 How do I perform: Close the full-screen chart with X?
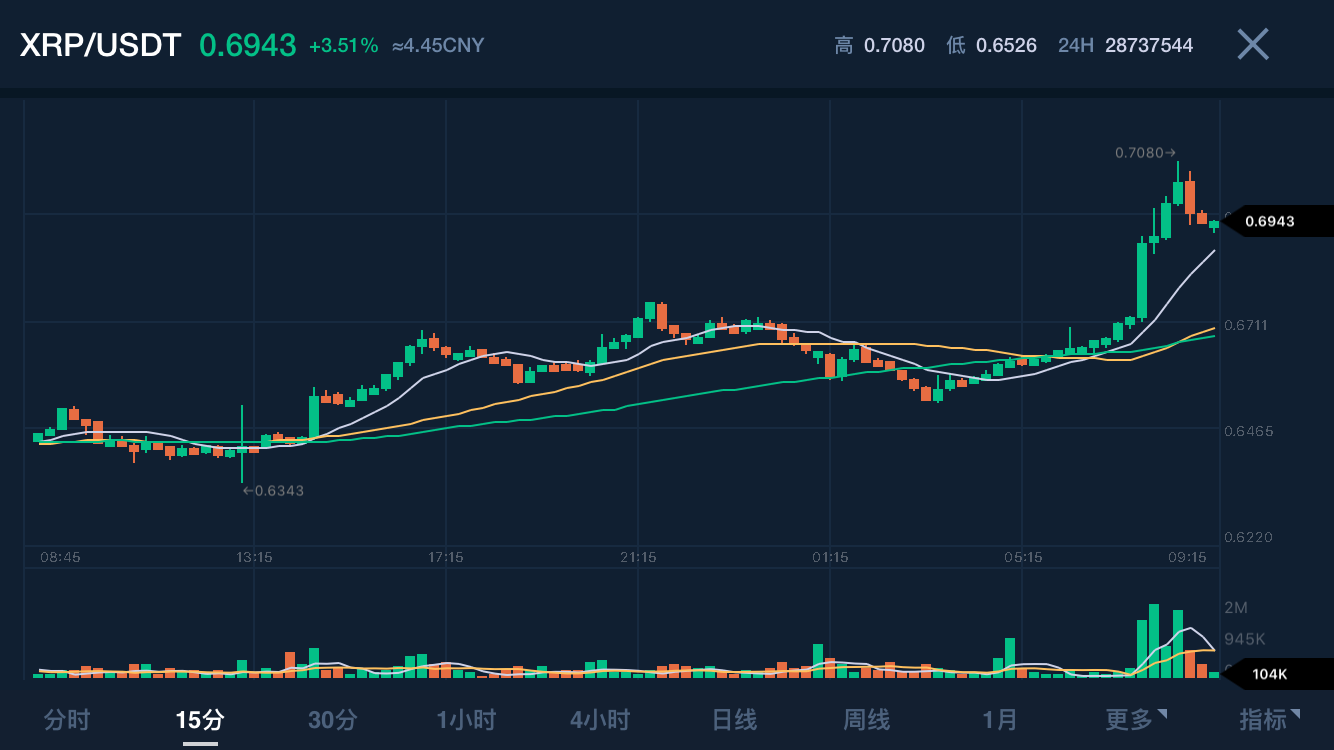coord(1252,44)
